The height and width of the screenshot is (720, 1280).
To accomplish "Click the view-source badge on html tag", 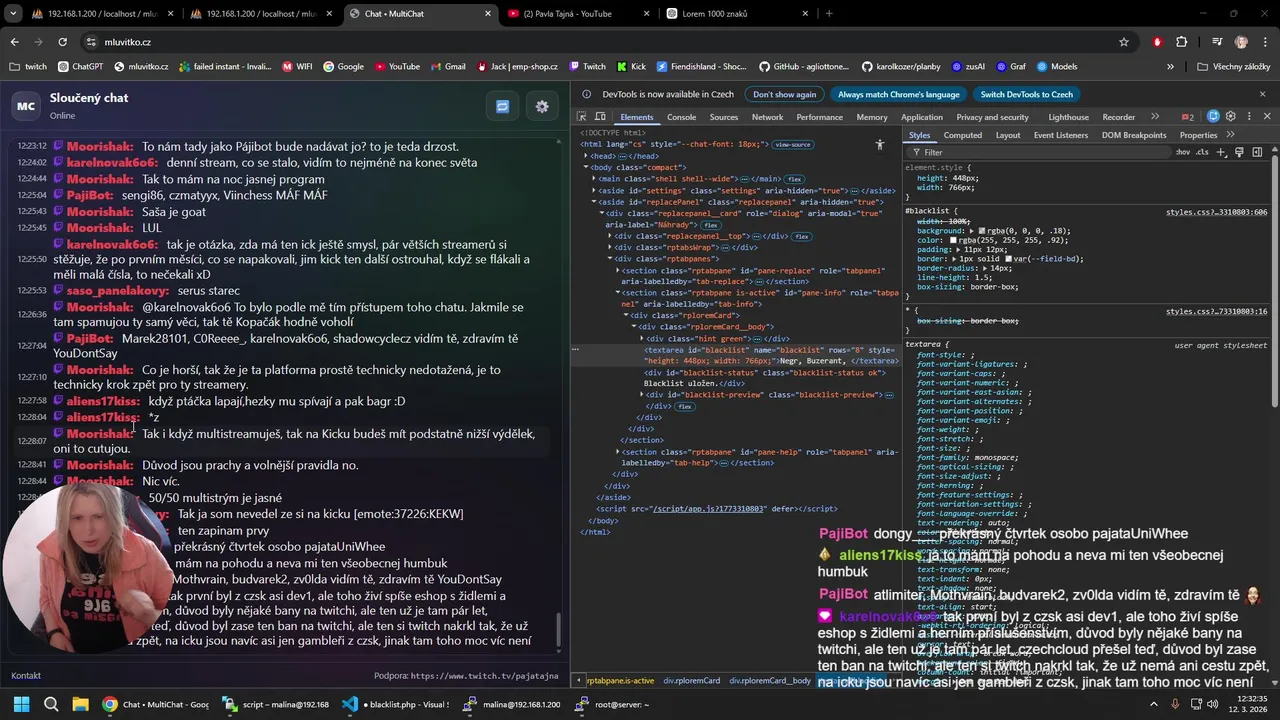I will point(792,145).
